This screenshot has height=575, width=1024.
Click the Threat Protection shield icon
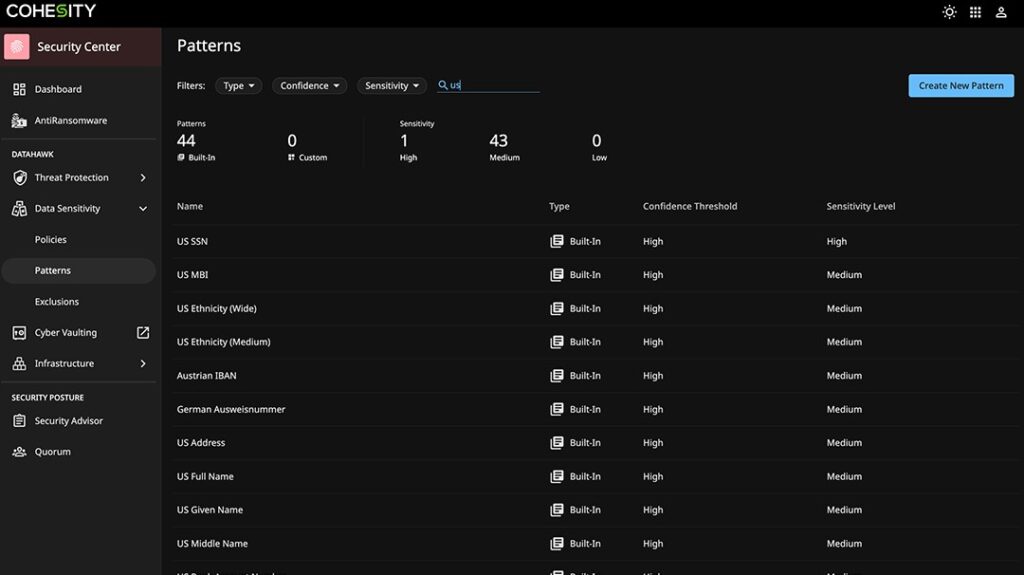pyautogui.click(x=19, y=177)
